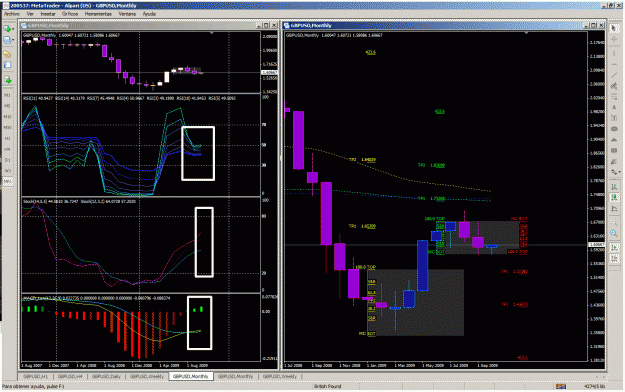Select the Rectangle shape tool

tap(614, 150)
